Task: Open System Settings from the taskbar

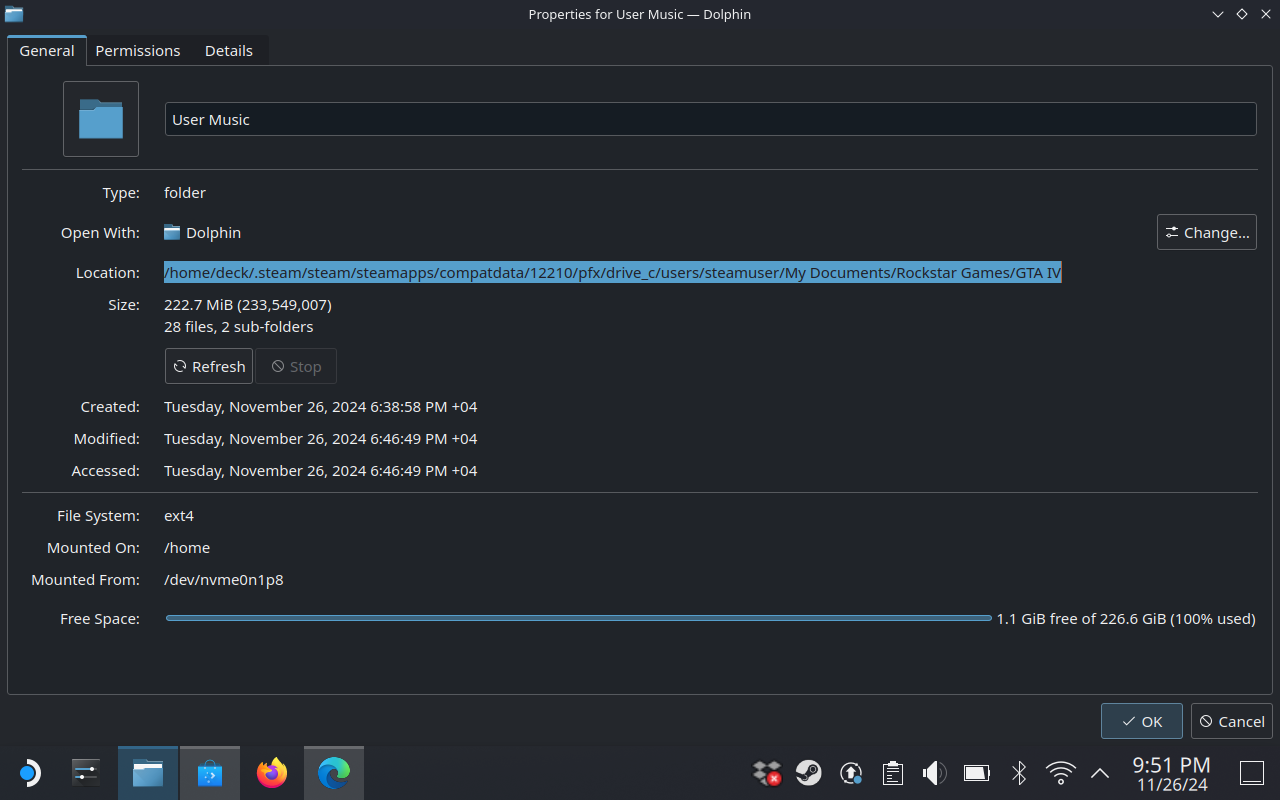Action: (87, 773)
